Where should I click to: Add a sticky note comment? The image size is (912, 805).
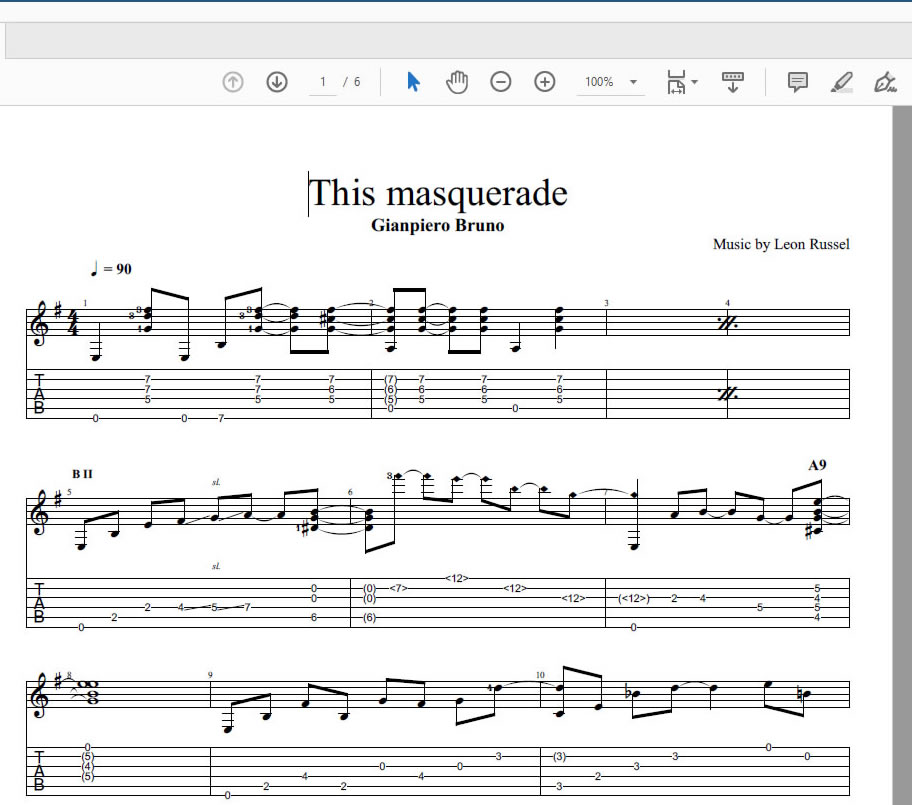(797, 82)
